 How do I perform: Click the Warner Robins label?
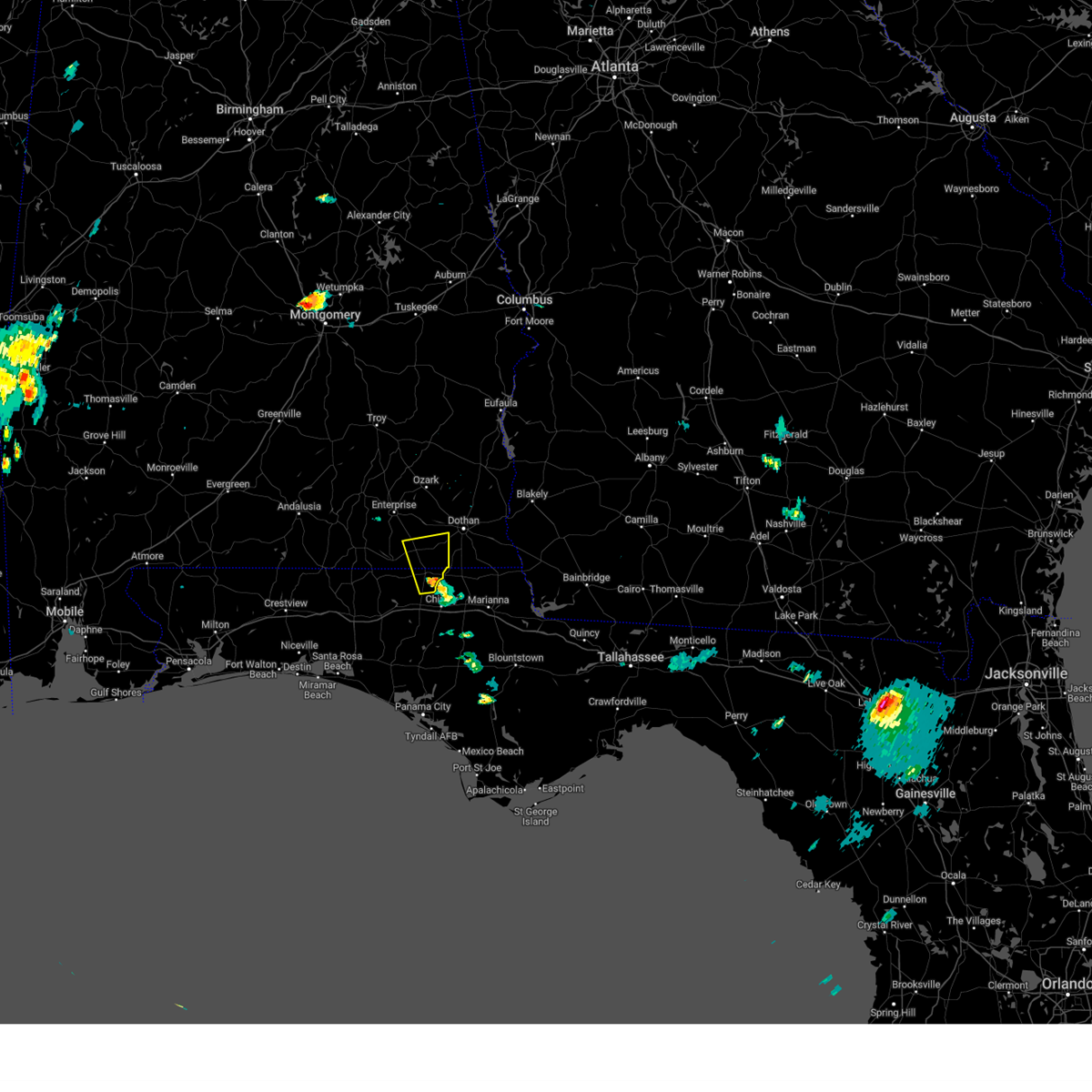click(730, 274)
